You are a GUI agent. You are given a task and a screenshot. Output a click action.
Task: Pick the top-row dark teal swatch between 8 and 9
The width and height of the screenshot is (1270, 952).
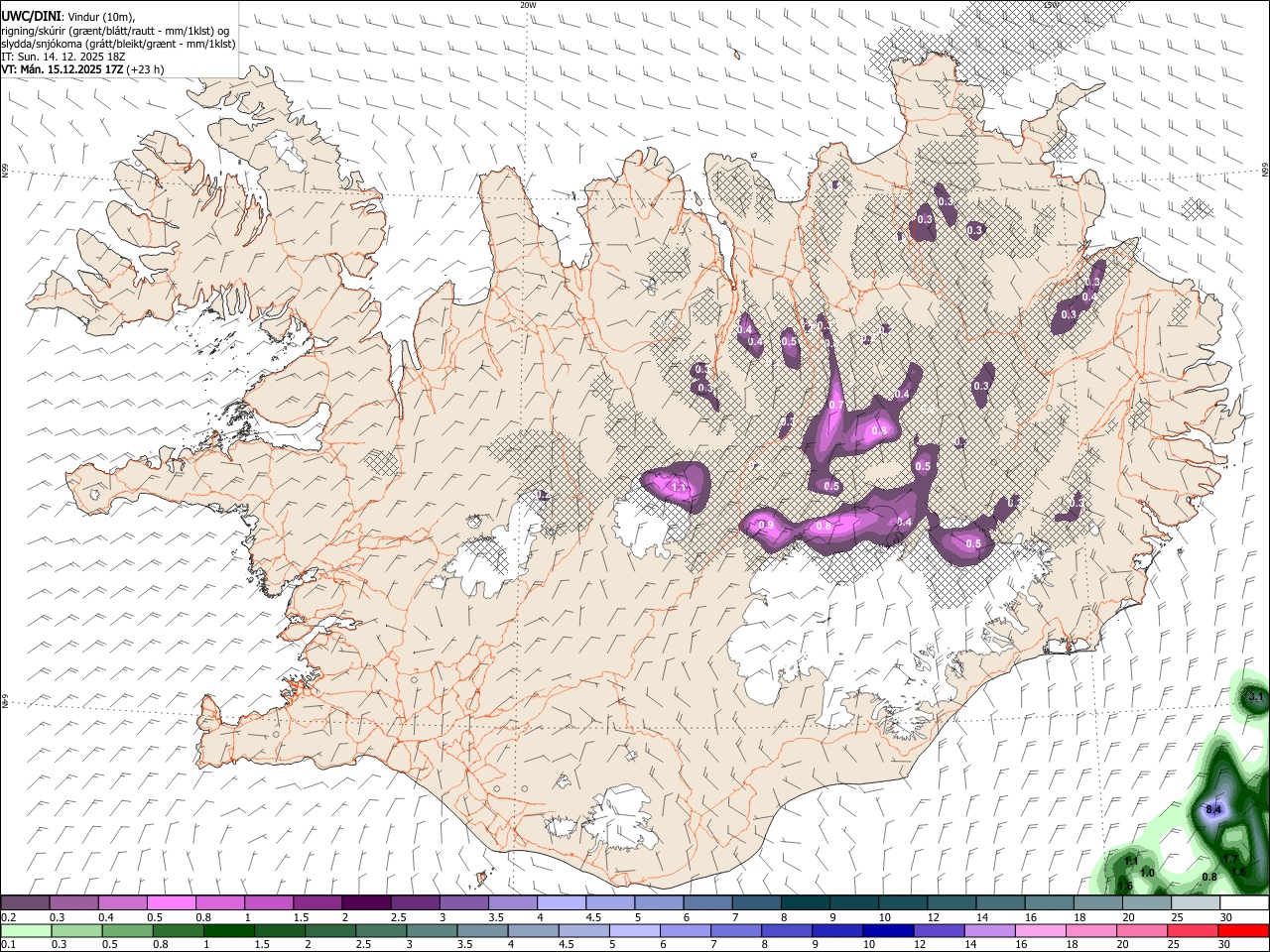point(806,903)
